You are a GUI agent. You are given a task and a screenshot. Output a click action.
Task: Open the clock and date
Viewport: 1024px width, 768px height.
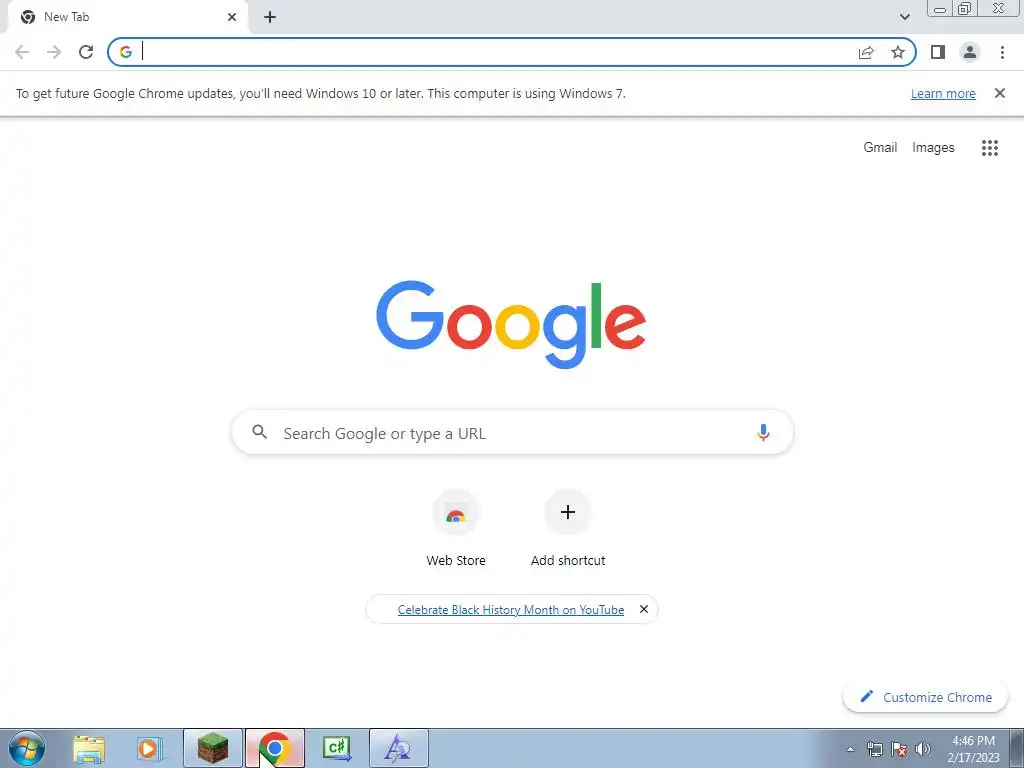click(973, 749)
